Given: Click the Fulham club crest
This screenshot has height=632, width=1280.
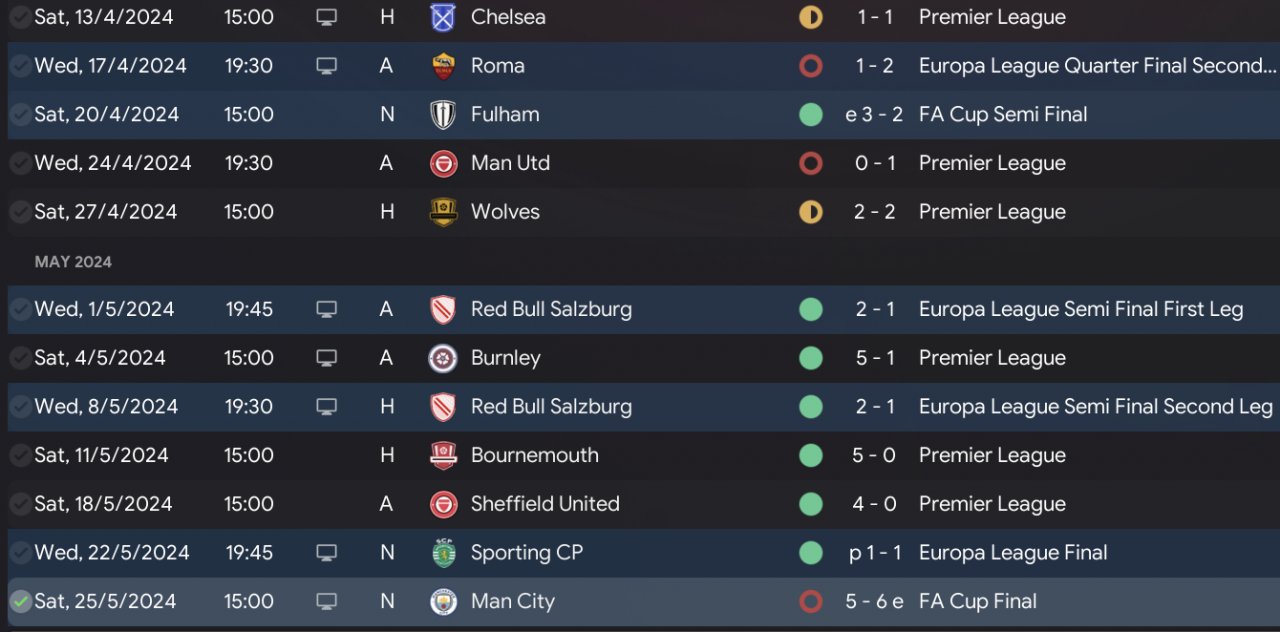Looking at the screenshot, I should (443, 115).
